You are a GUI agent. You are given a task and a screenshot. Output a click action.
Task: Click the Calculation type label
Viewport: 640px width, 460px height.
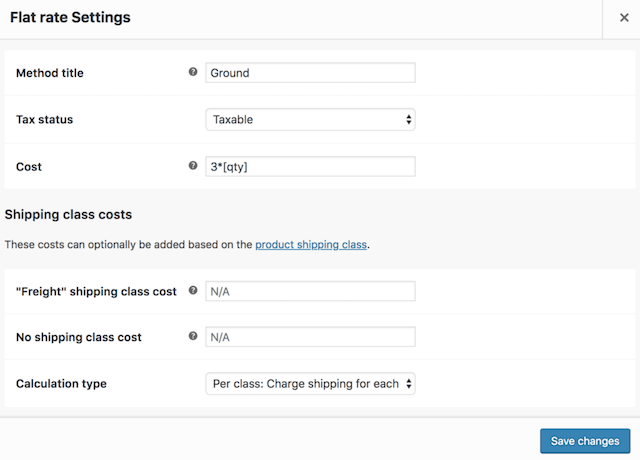[x=61, y=384]
